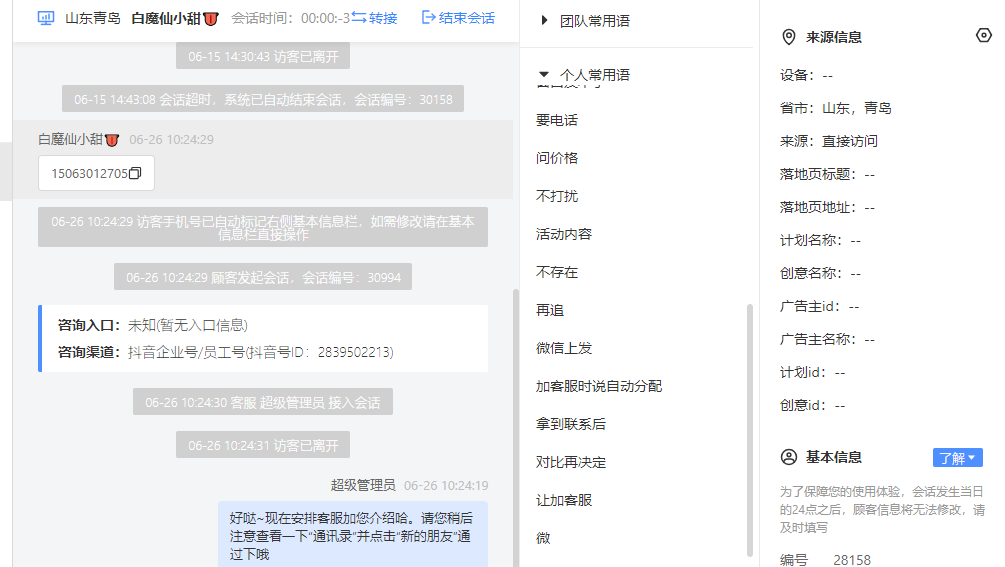Choose the 加客服时说自动分配 quick phrase
1005x567 pixels.
pos(599,386)
